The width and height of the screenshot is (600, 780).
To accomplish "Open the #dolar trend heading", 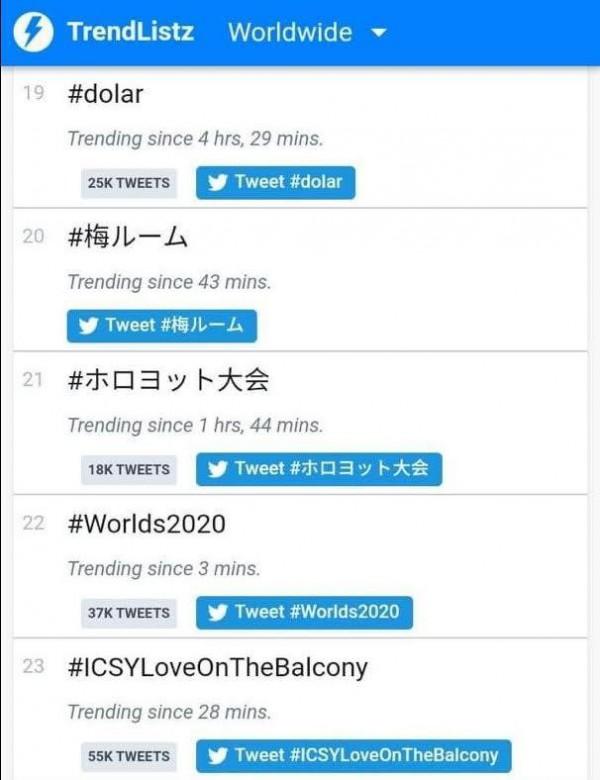I will (x=106, y=95).
